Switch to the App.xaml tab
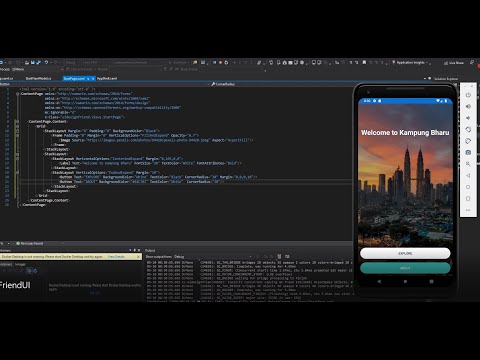This screenshot has height=360, width=480. pos(107,78)
